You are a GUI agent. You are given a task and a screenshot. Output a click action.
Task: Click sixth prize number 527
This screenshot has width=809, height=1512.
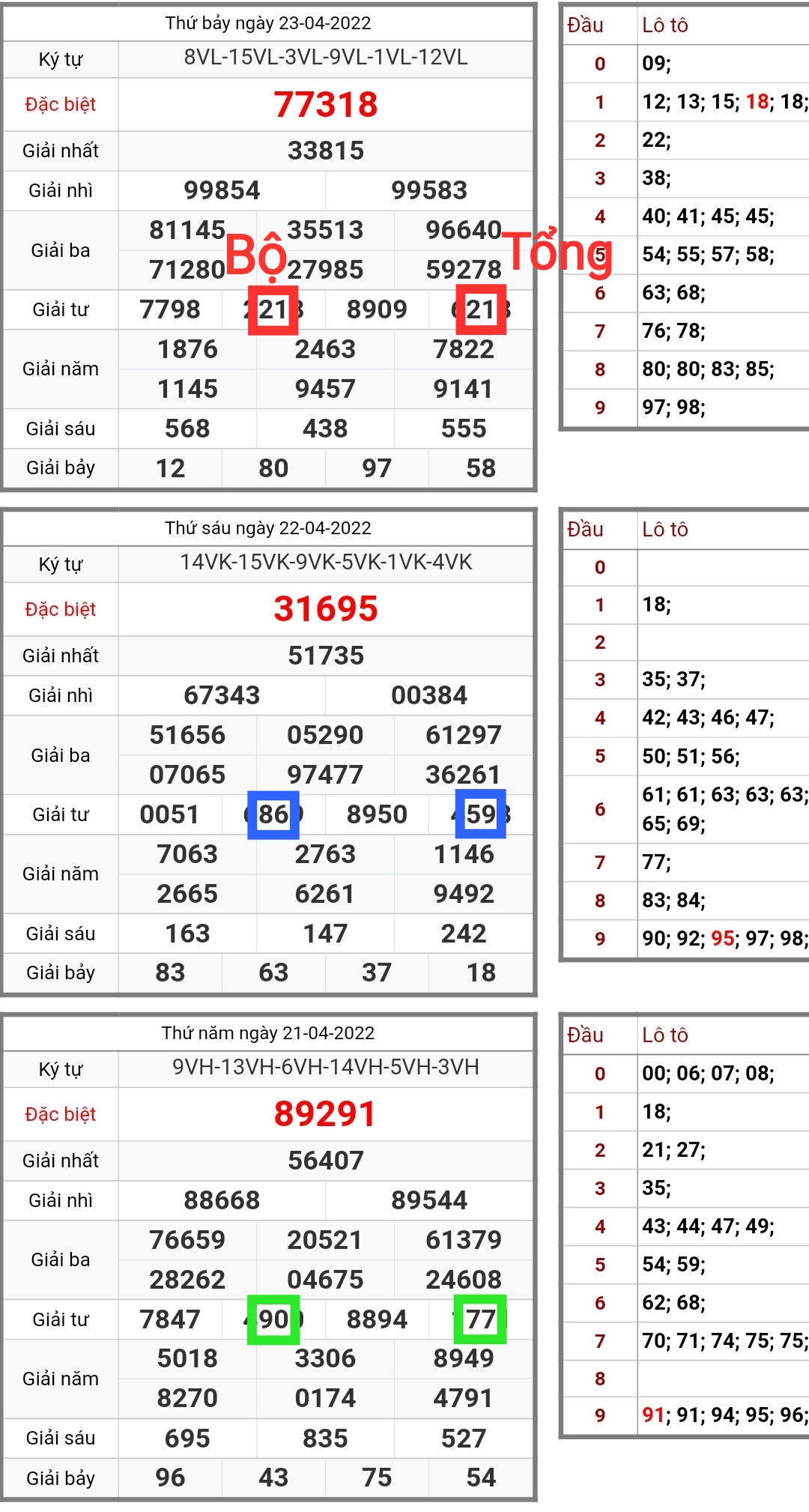point(464,1439)
